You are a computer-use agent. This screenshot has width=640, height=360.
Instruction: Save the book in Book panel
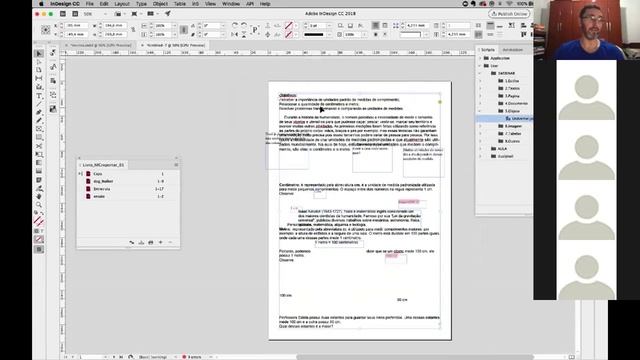pos(141,242)
